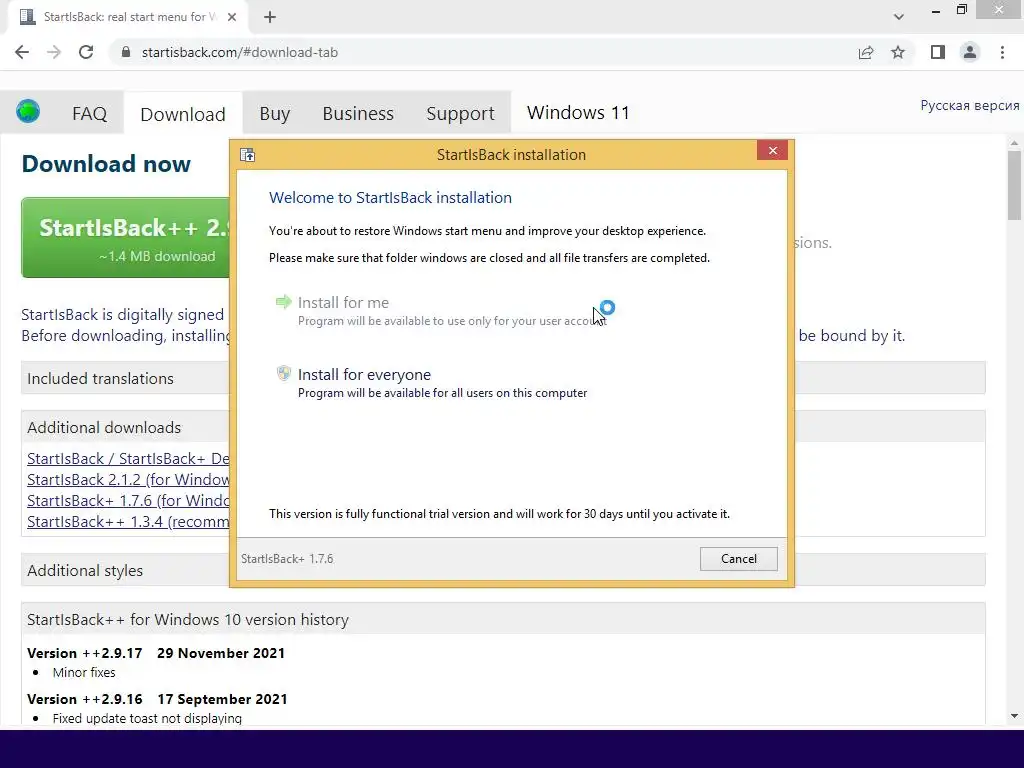Go forward with the browser forward arrow
This screenshot has height=768, width=1024.
click(x=54, y=52)
